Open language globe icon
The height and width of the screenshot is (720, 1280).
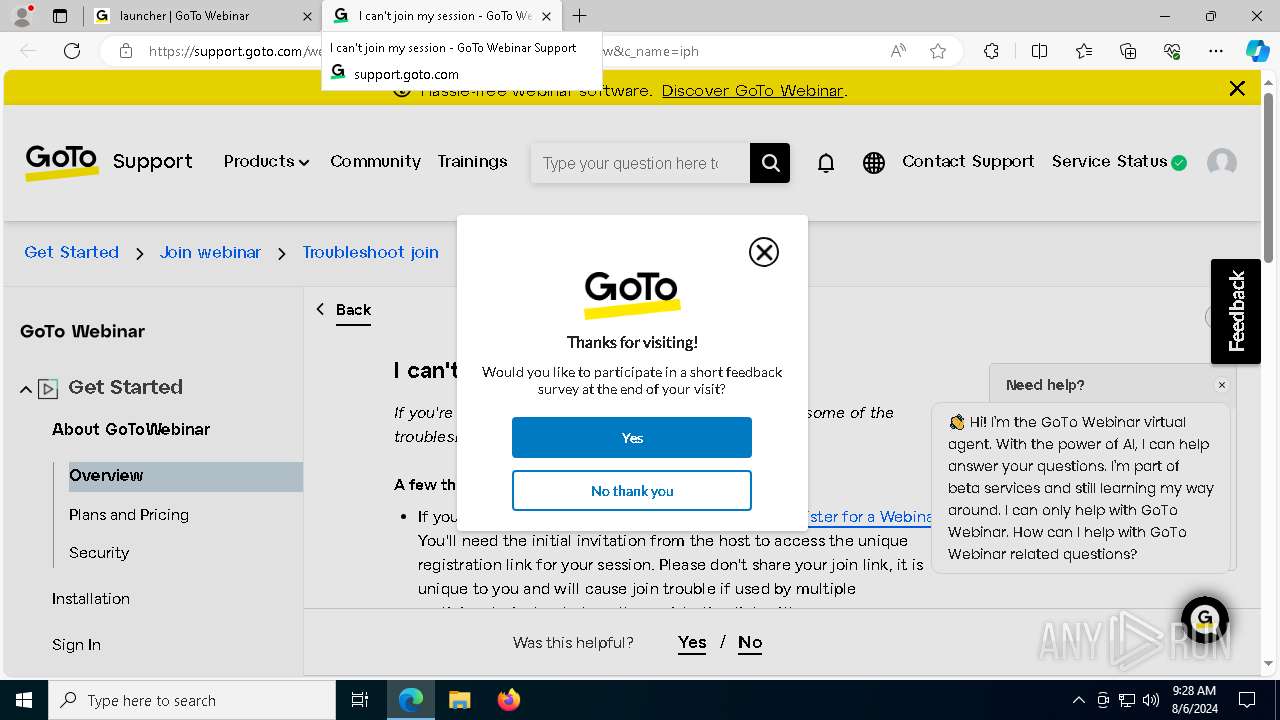874,163
